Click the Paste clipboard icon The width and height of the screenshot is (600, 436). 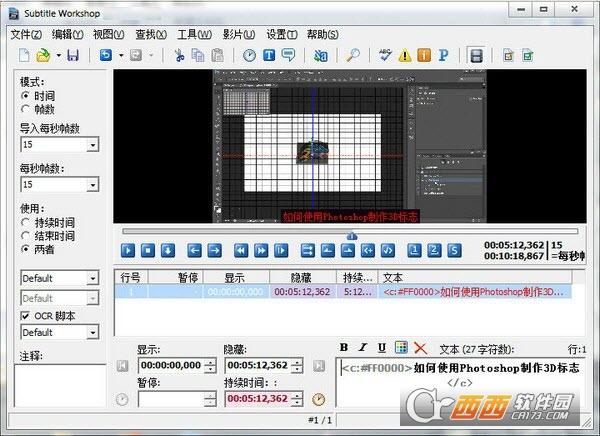point(217,56)
